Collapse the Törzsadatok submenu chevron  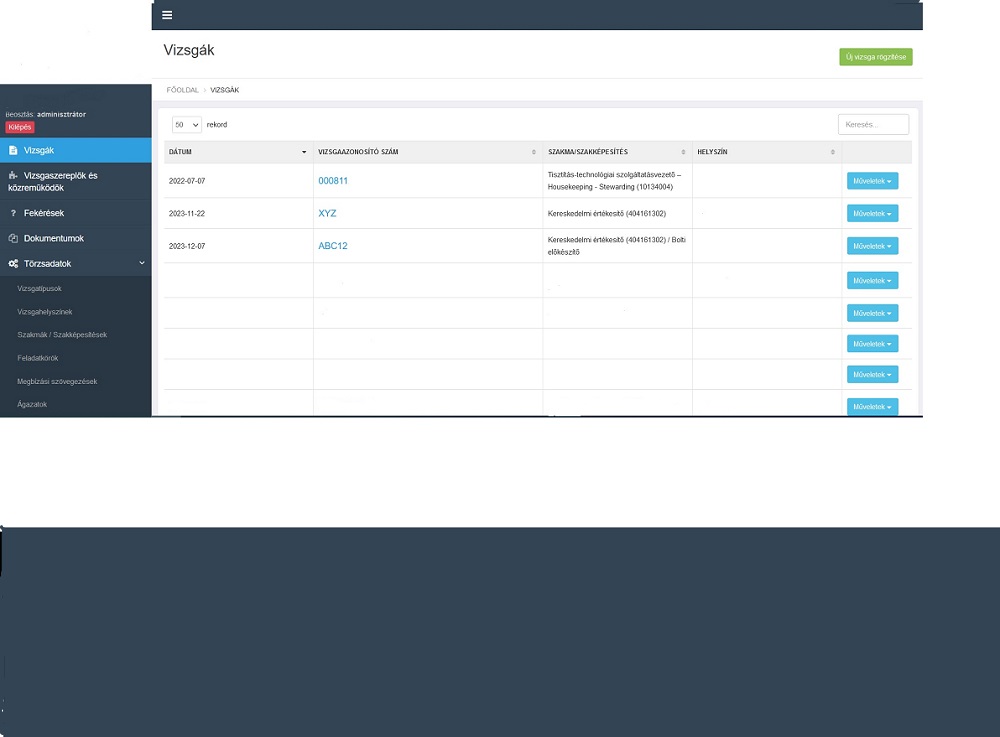click(141, 263)
